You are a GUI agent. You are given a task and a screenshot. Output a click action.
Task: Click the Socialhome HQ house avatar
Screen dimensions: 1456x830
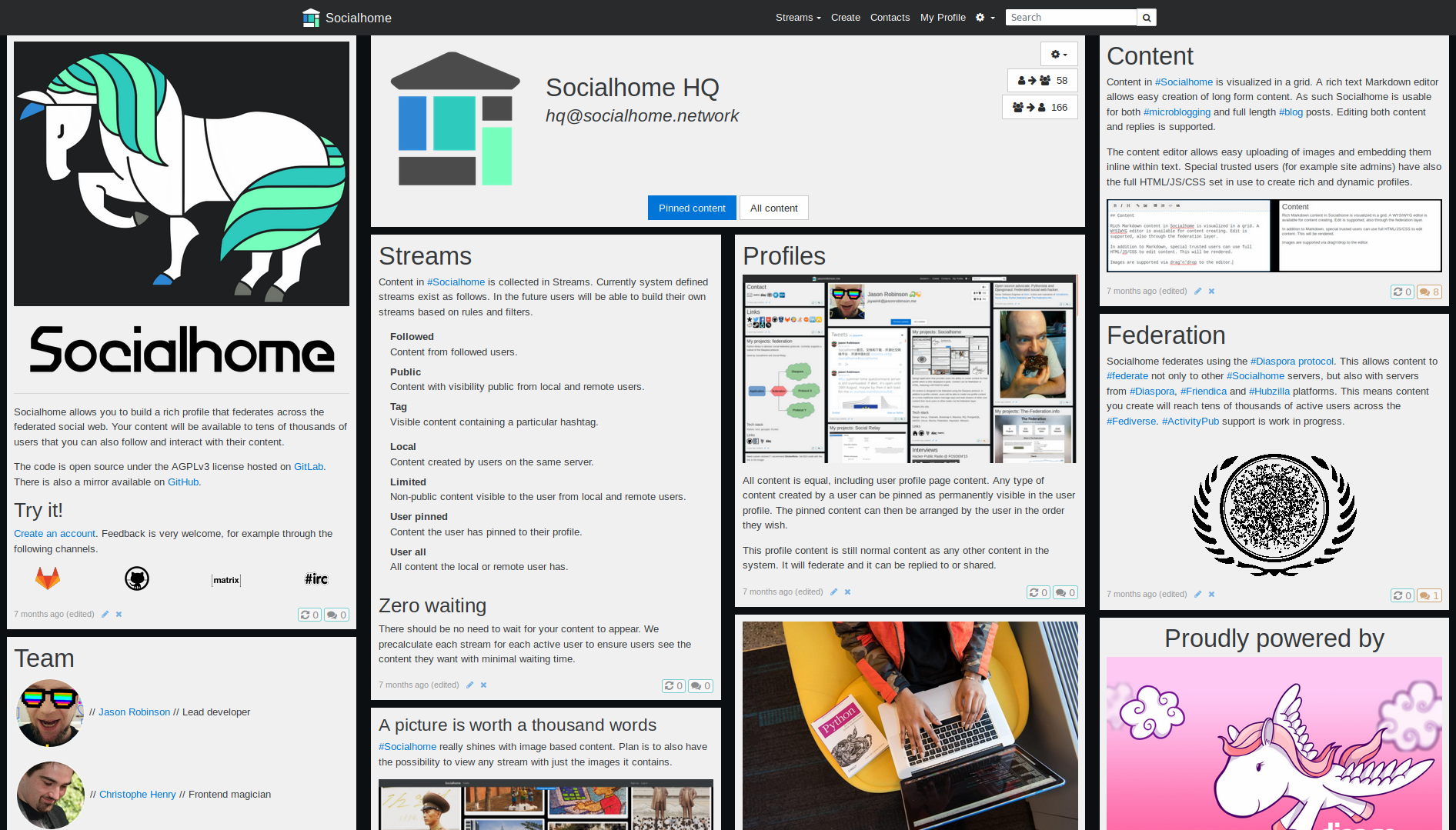(456, 119)
